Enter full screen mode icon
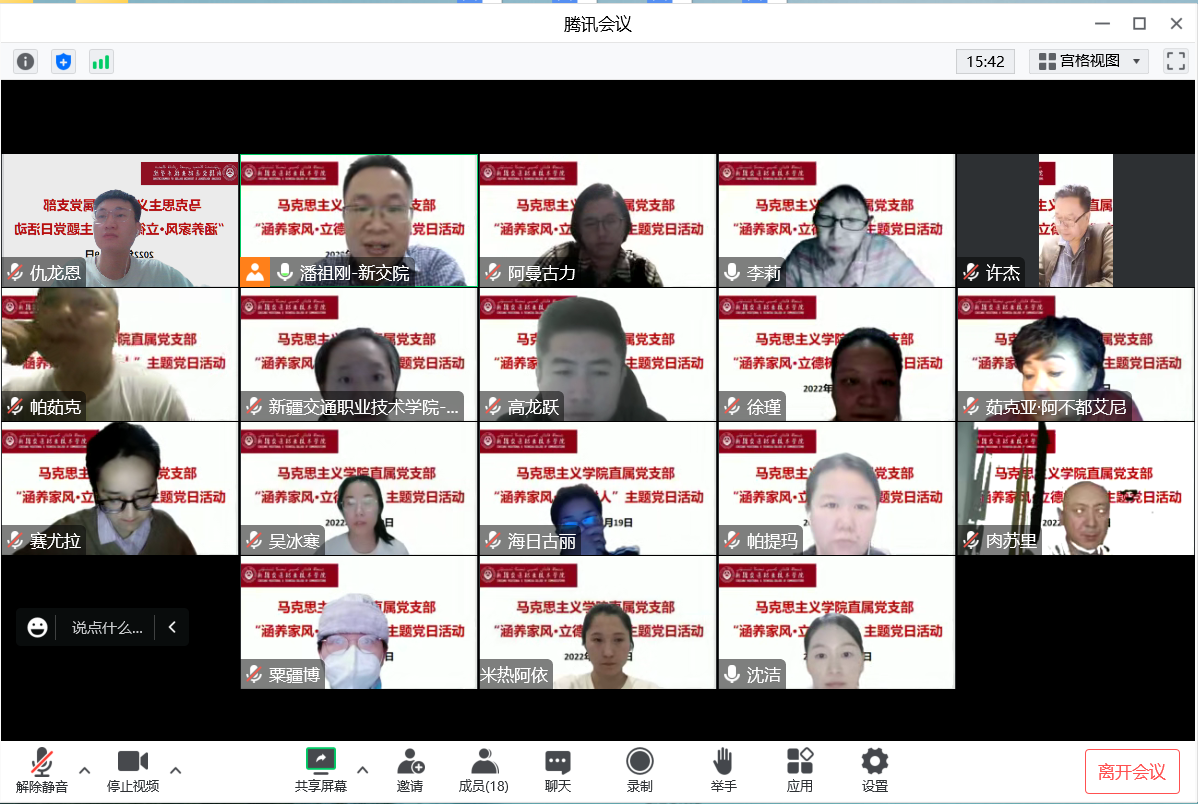The height and width of the screenshot is (804, 1198). coord(1175,62)
